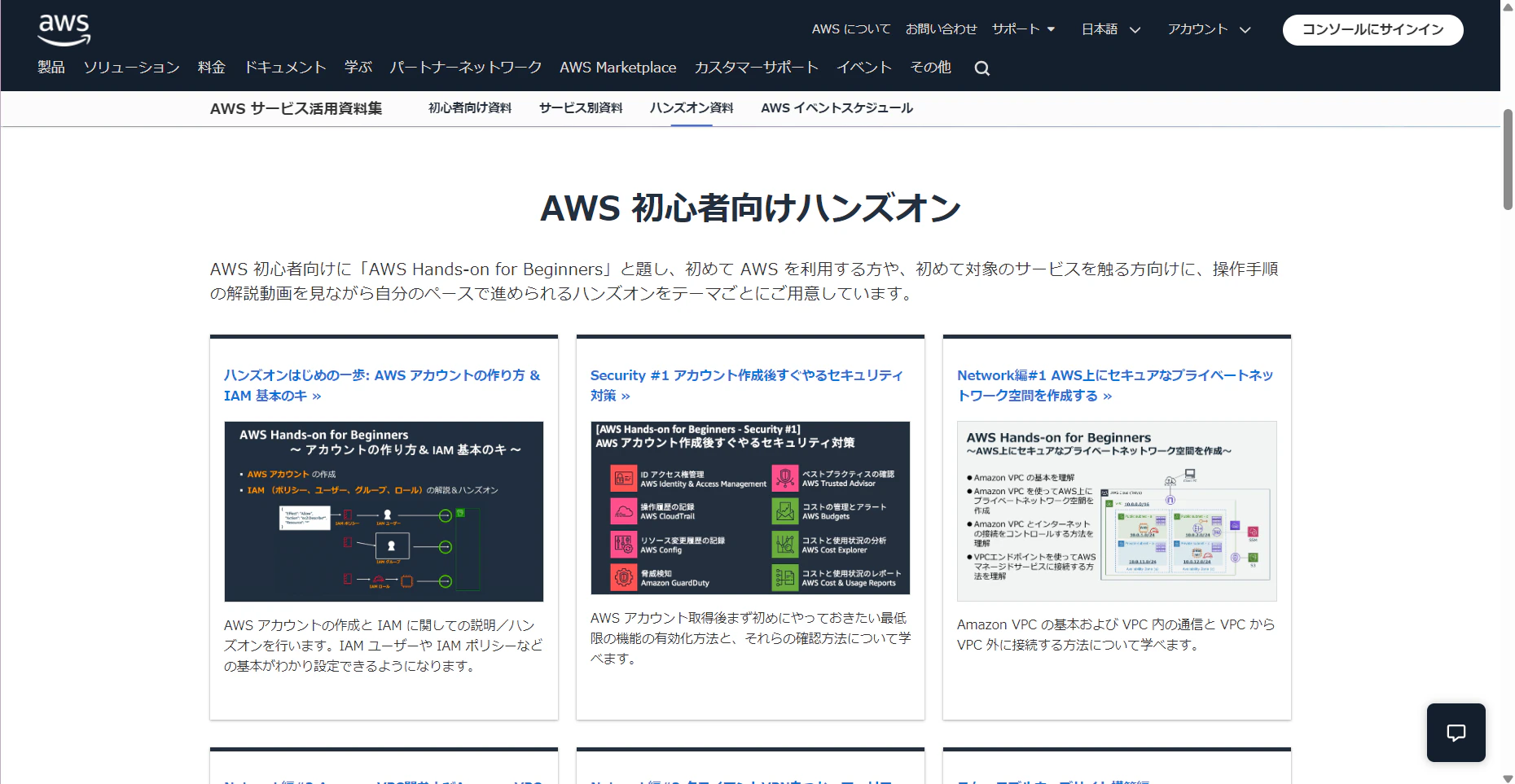This screenshot has height=784, width=1515.
Task: Open the 料金 menu
Action: [x=212, y=68]
